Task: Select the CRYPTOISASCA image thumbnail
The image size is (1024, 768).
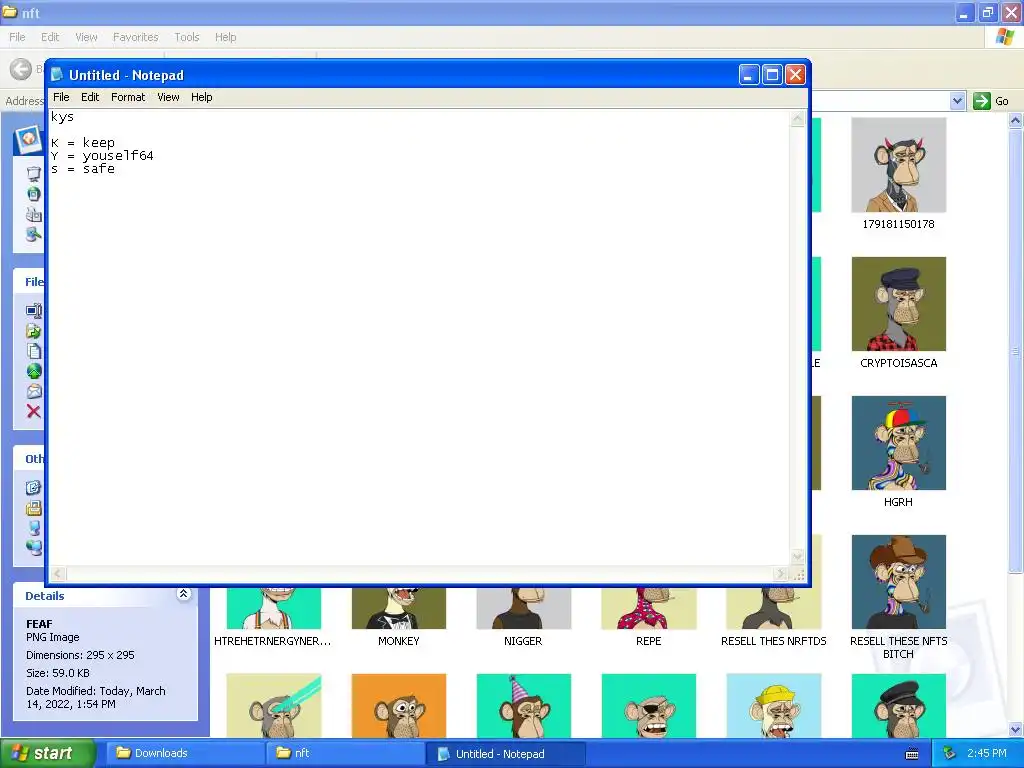Action: (899, 304)
